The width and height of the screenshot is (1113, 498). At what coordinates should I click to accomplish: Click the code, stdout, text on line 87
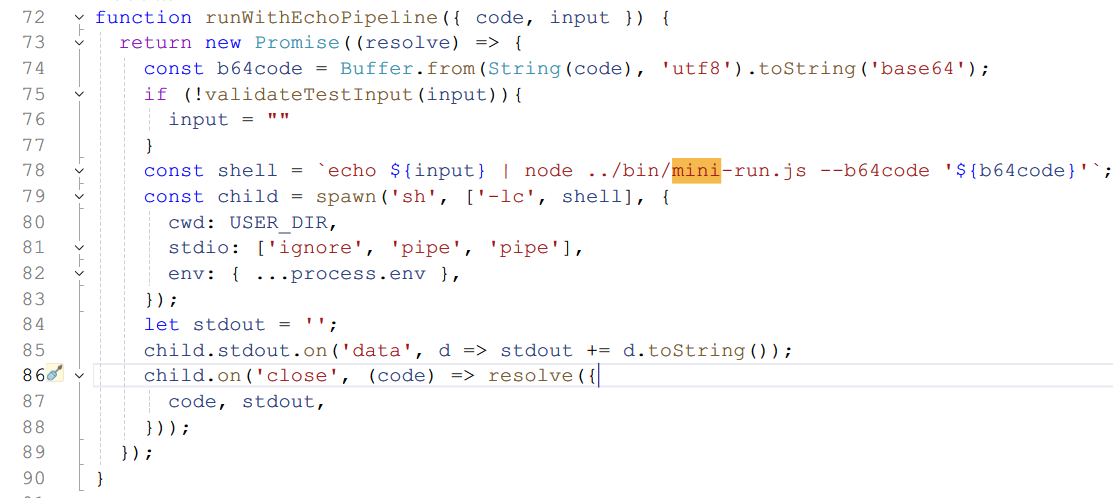coord(248,402)
